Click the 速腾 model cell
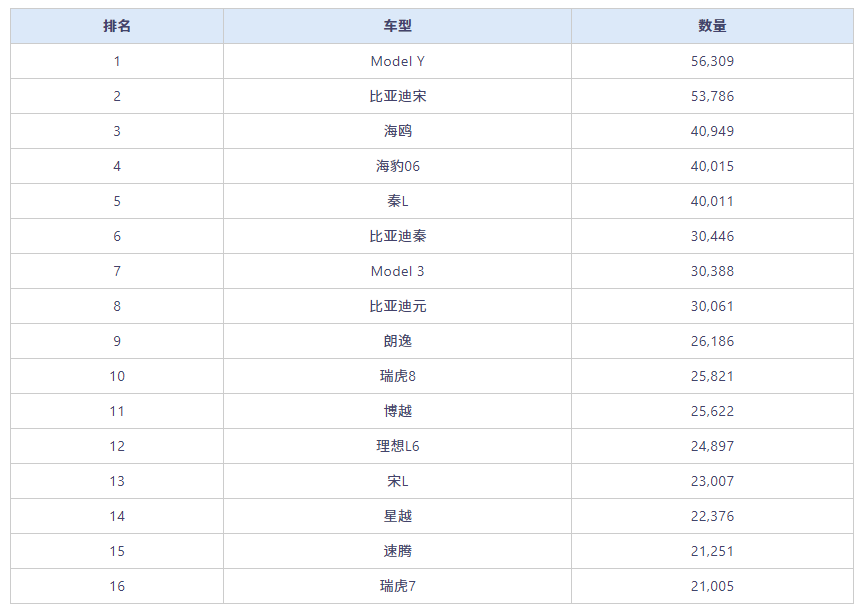Viewport: 864px width, 614px height. point(397,551)
